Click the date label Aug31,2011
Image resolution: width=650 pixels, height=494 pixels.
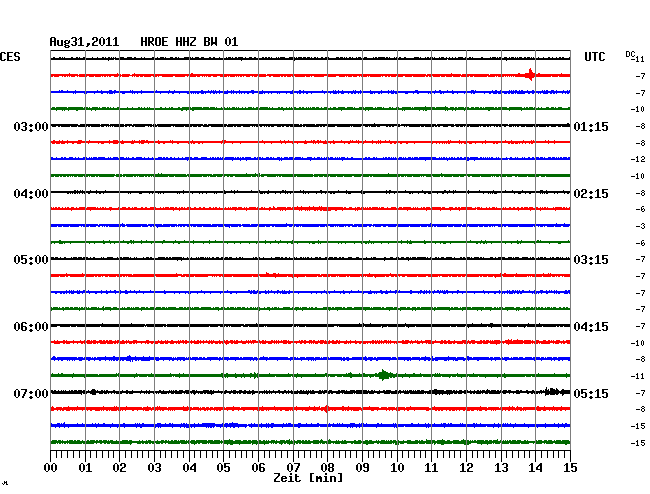coord(84,42)
